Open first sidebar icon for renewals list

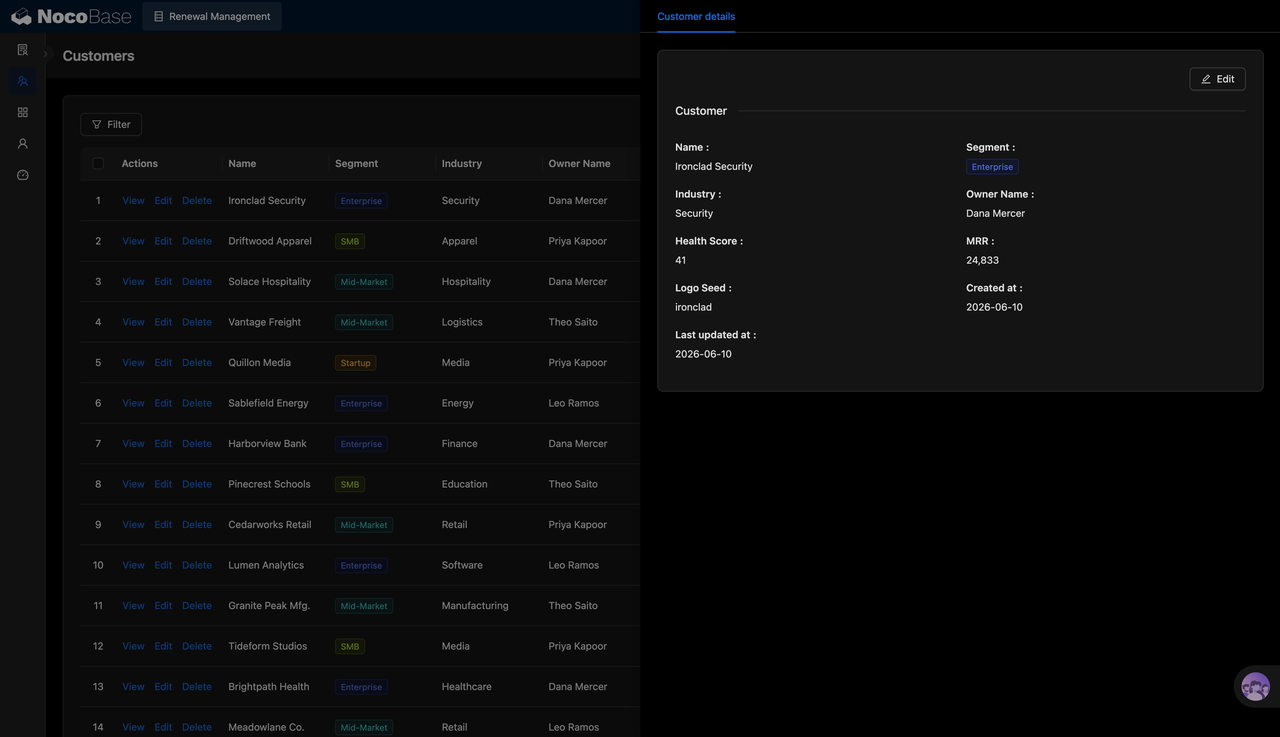pos(22,50)
